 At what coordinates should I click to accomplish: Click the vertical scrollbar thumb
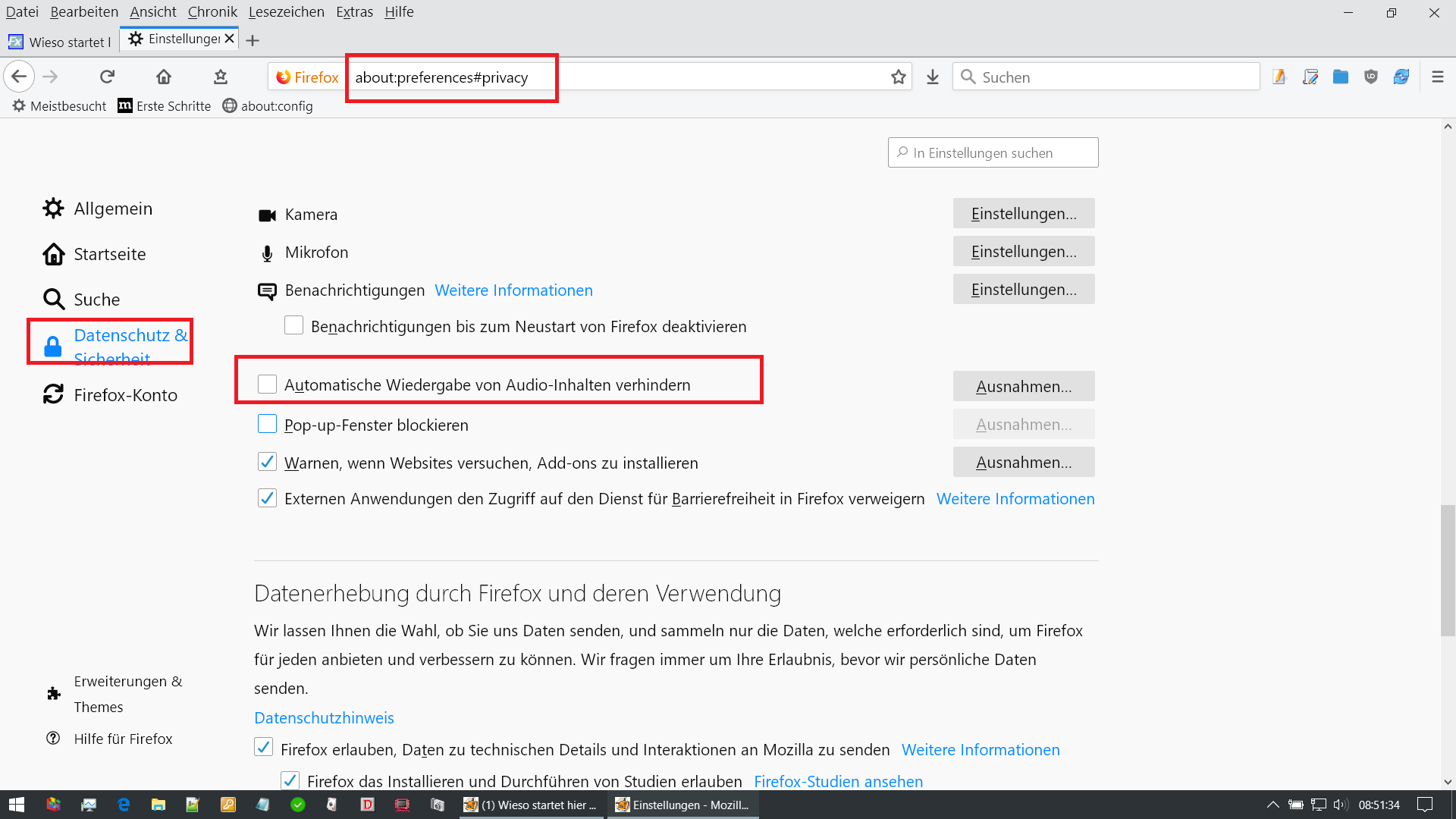[x=1448, y=569]
